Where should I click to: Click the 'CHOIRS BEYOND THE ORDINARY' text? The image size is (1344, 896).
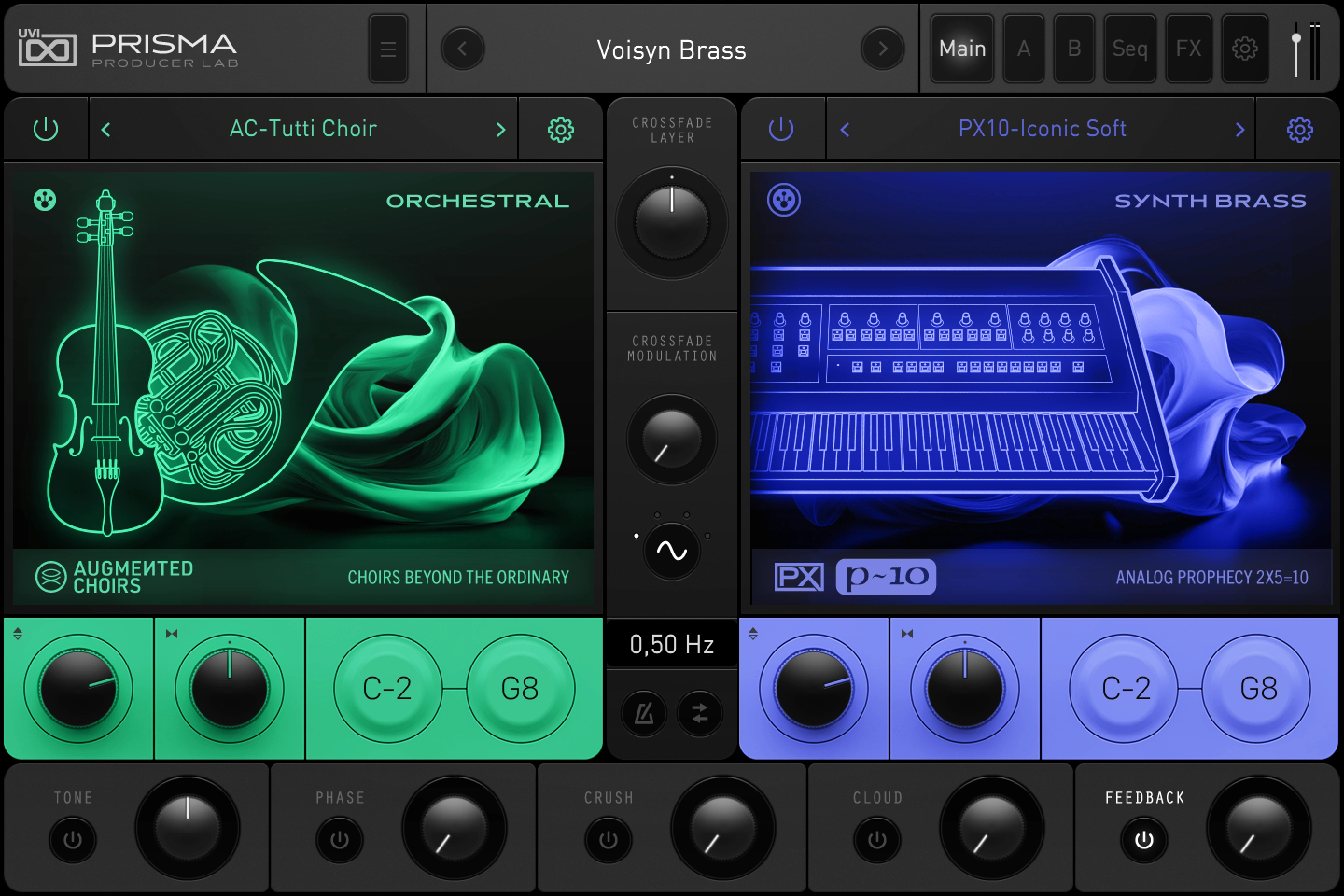pyautogui.click(x=458, y=577)
